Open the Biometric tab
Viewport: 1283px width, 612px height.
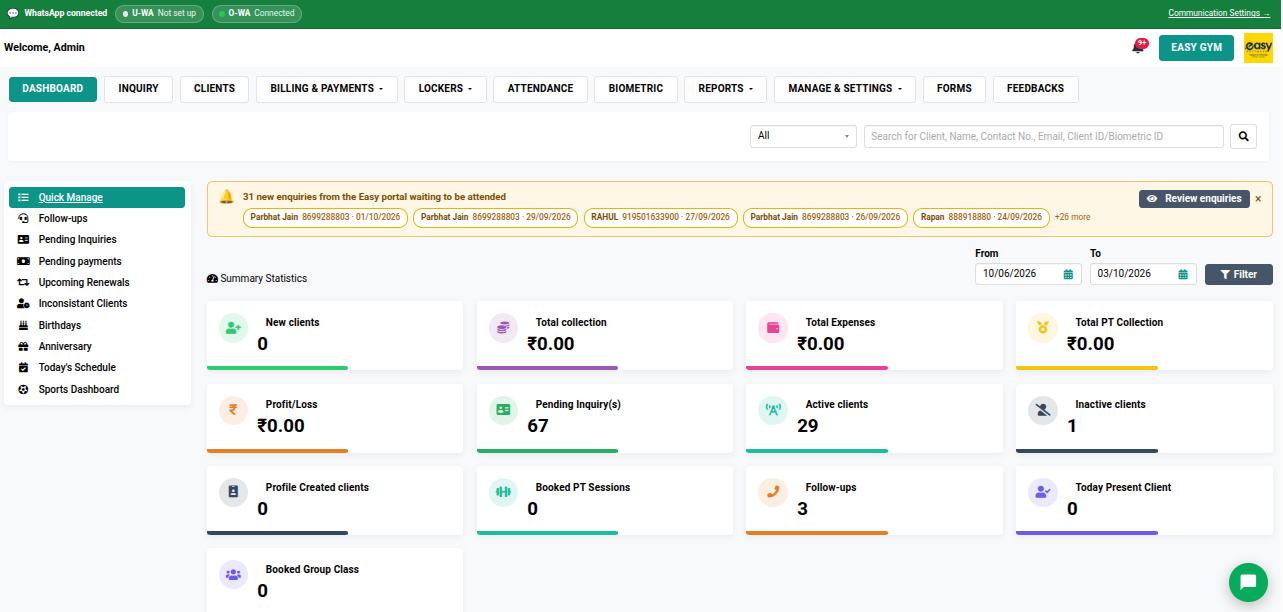(636, 89)
